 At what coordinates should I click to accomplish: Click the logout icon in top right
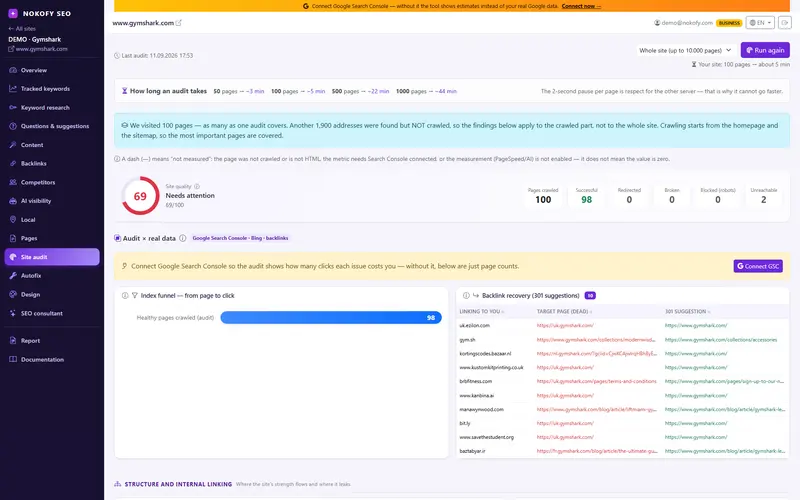[x=785, y=23]
